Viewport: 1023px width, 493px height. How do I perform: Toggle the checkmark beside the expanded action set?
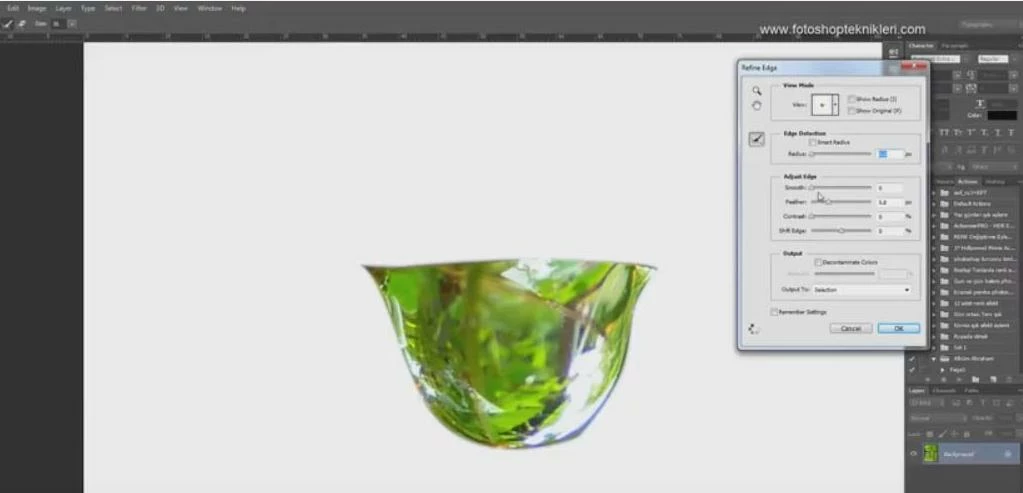point(912,359)
